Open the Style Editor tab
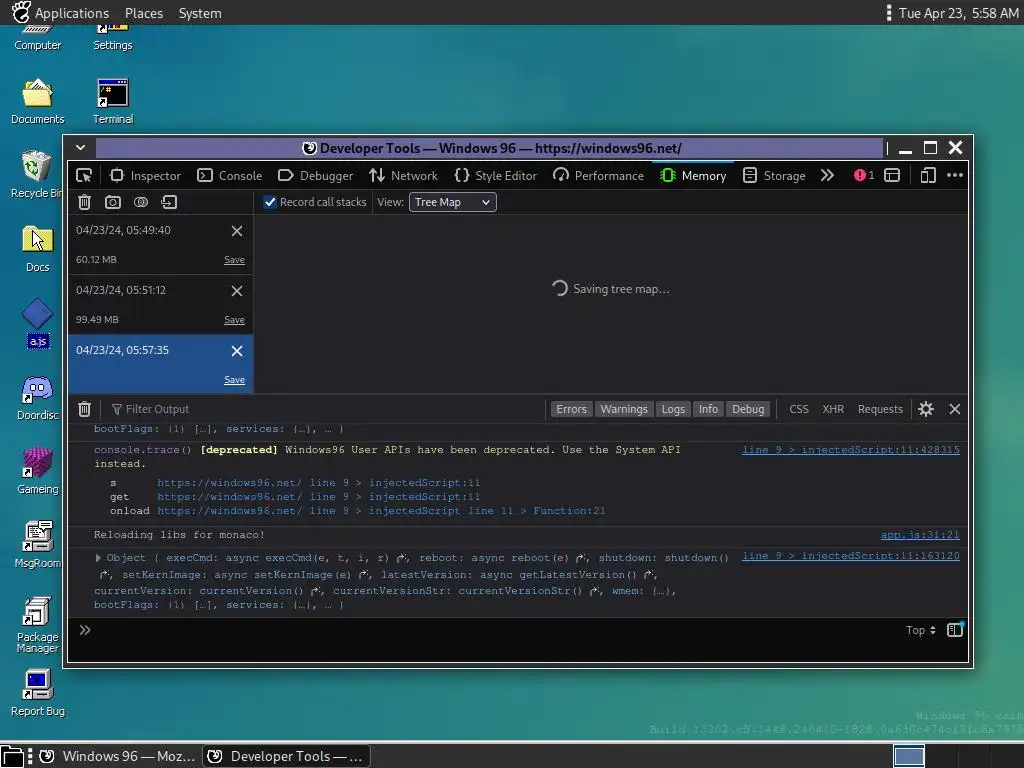This screenshot has height=768, width=1024. click(496, 176)
